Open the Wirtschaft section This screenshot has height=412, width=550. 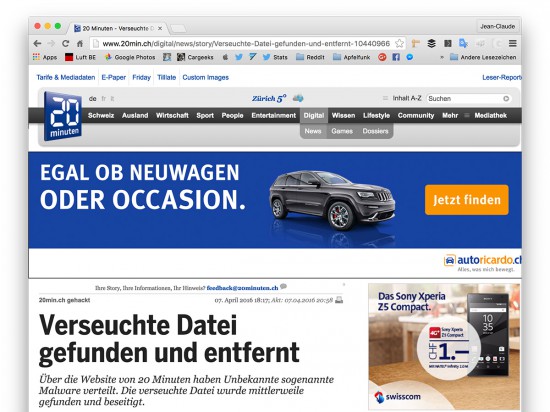point(172,115)
